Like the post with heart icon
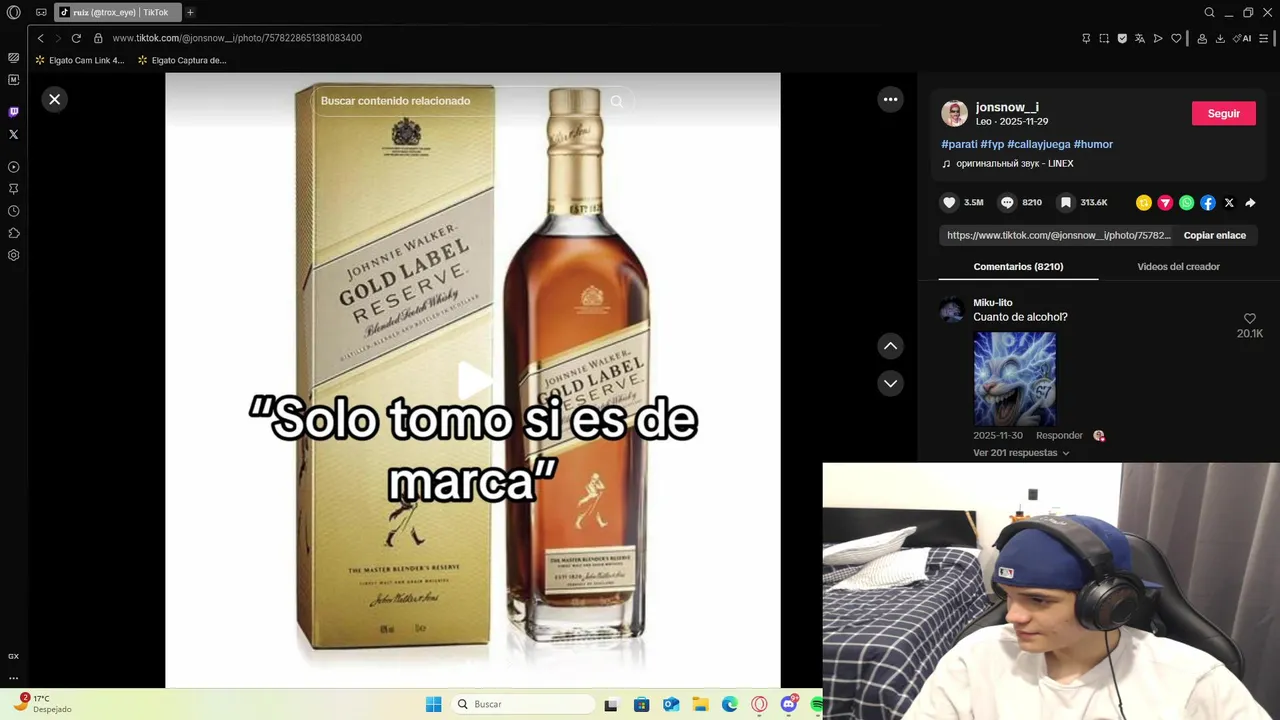This screenshot has width=1280, height=720. tap(949, 202)
